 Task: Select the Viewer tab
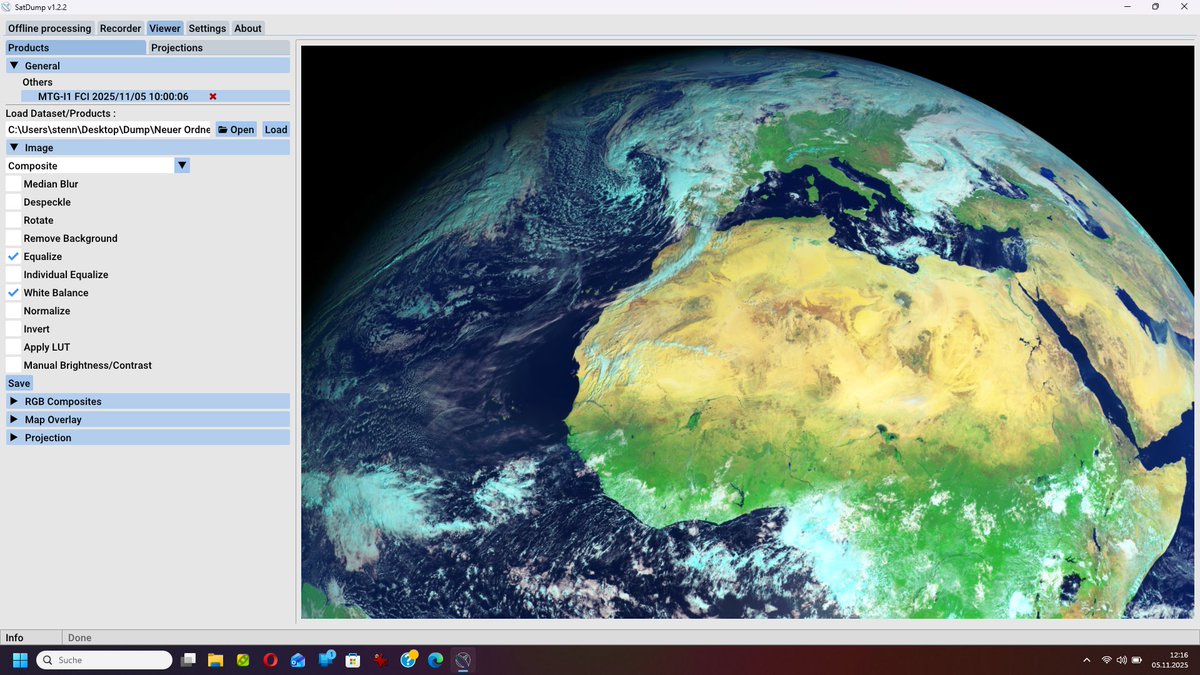(x=165, y=28)
